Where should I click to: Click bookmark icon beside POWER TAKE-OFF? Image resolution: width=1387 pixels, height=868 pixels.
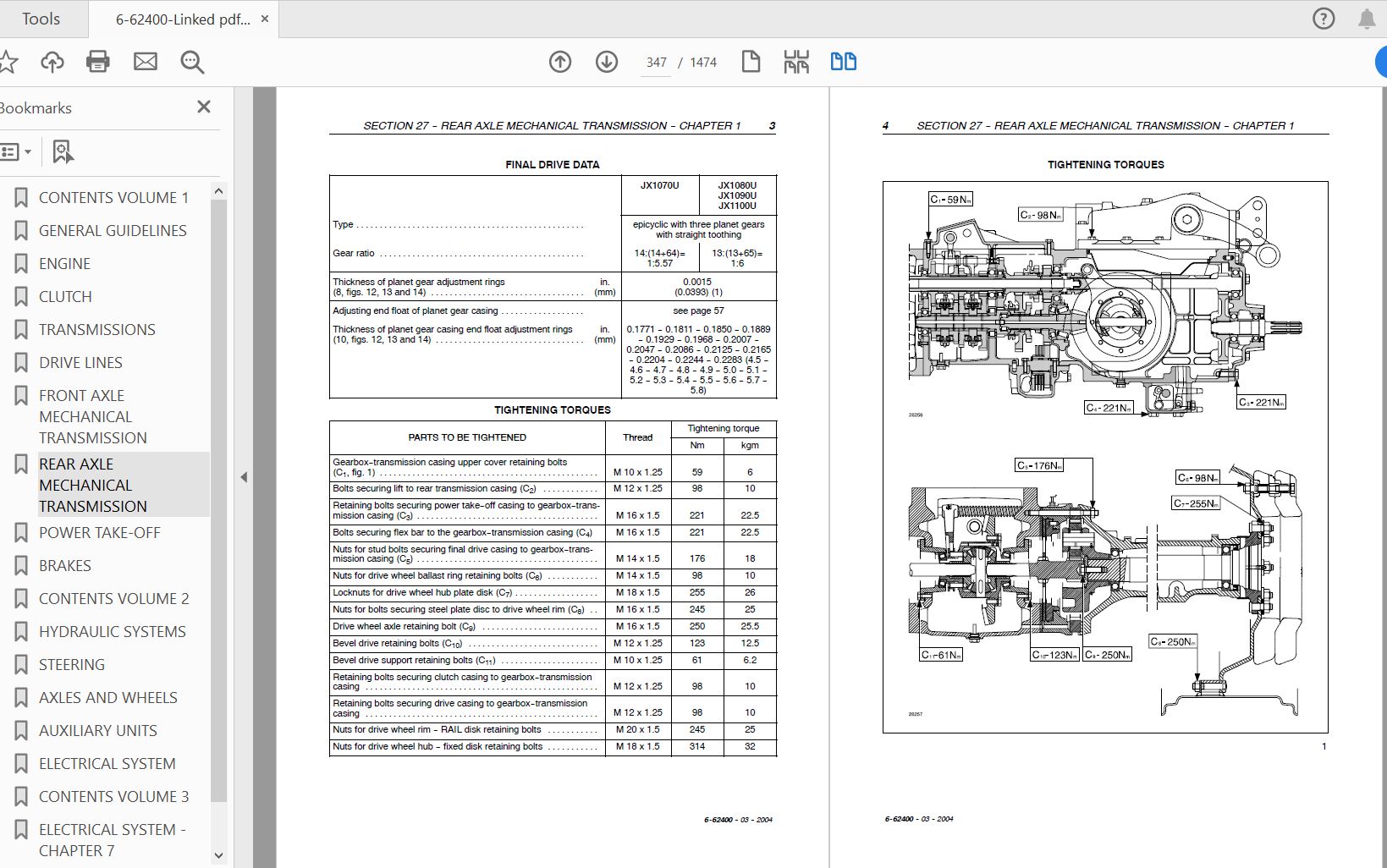click(x=21, y=533)
